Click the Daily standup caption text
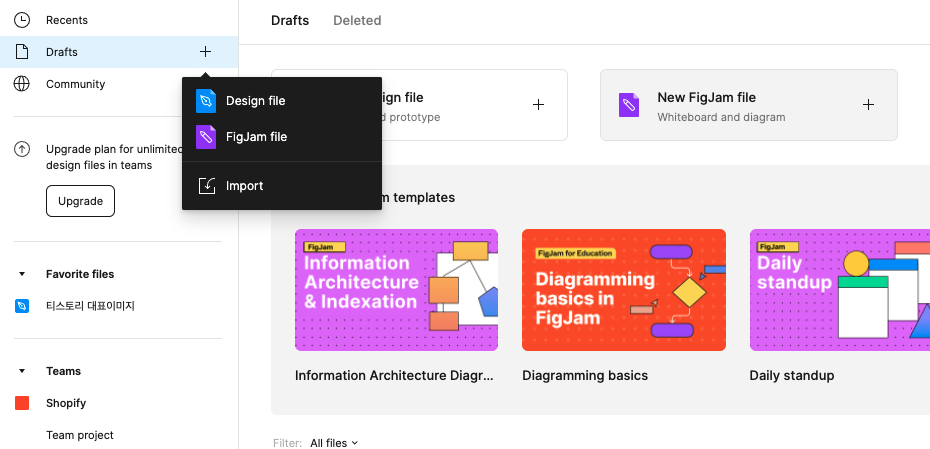Screen dimensions: 930x449 click(x=792, y=375)
